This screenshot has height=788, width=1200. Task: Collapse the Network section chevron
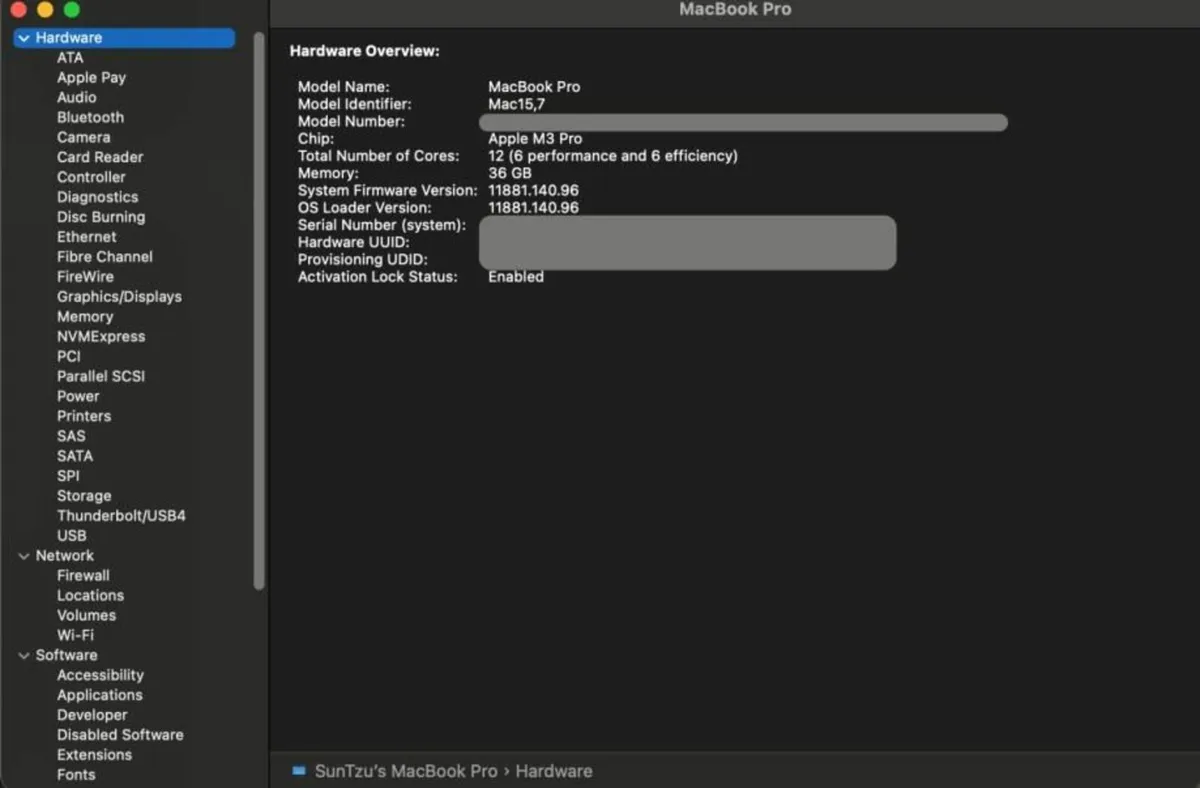click(24, 556)
